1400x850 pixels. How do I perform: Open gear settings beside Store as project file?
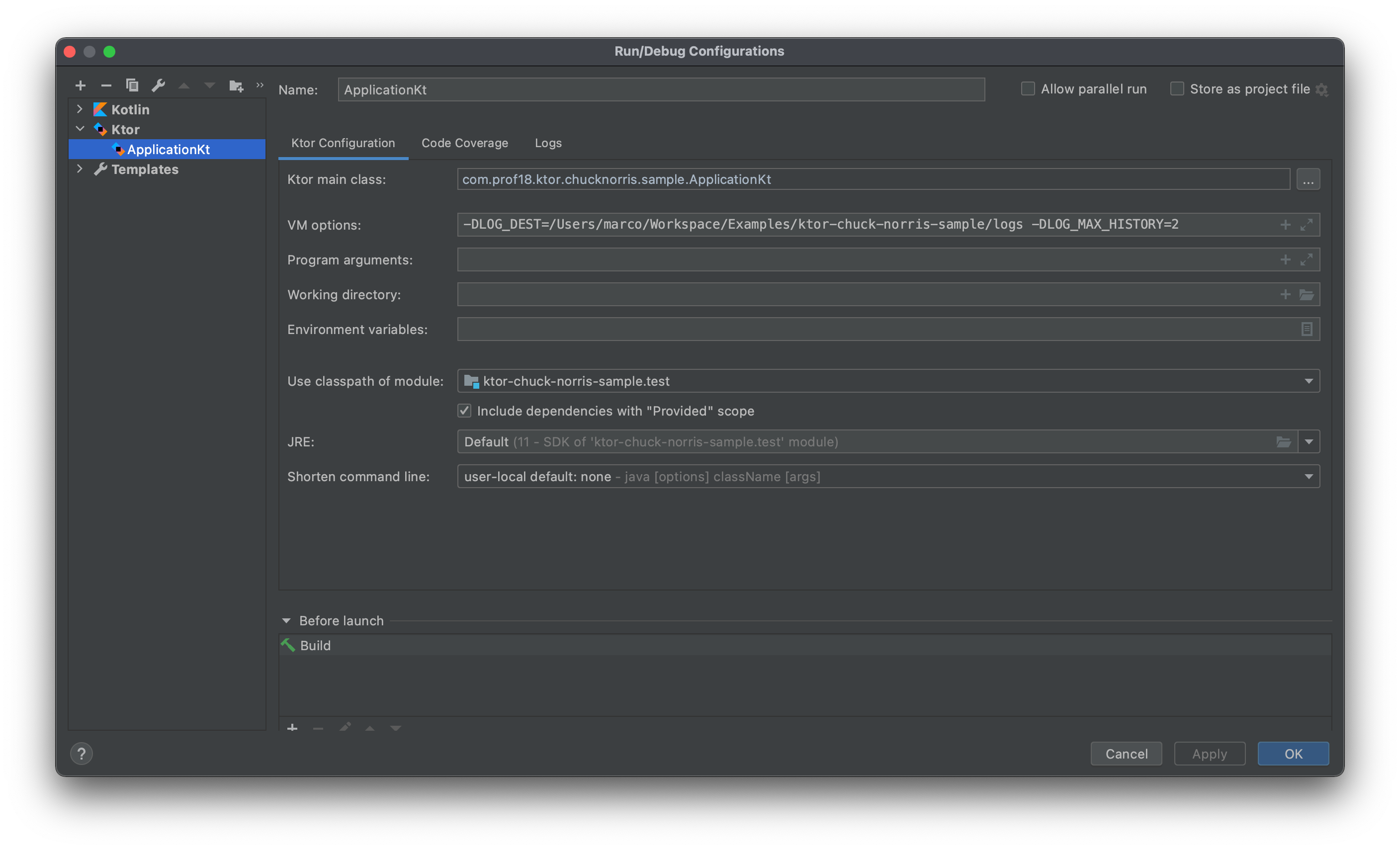pos(1321,90)
